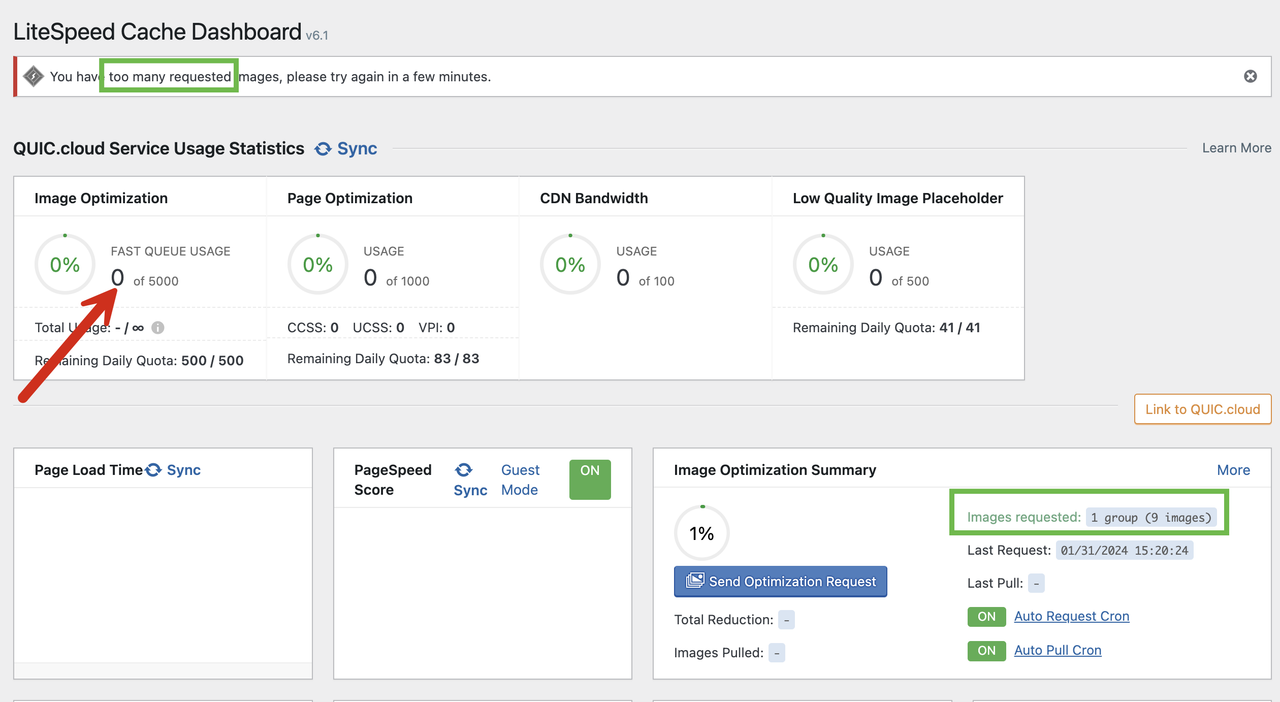This screenshot has width=1280, height=702.
Task: Click the LiteSpeed diamond icon in the notice
Action: tap(33, 76)
